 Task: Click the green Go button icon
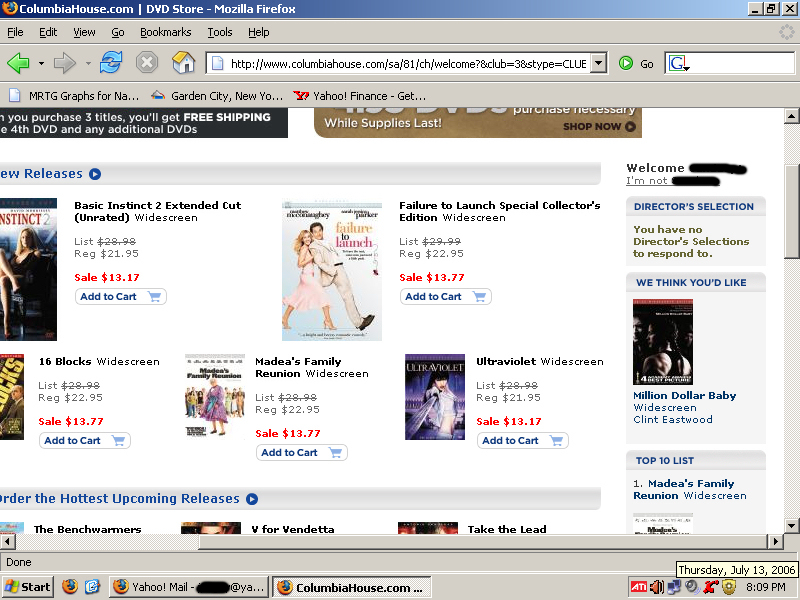point(626,63)
